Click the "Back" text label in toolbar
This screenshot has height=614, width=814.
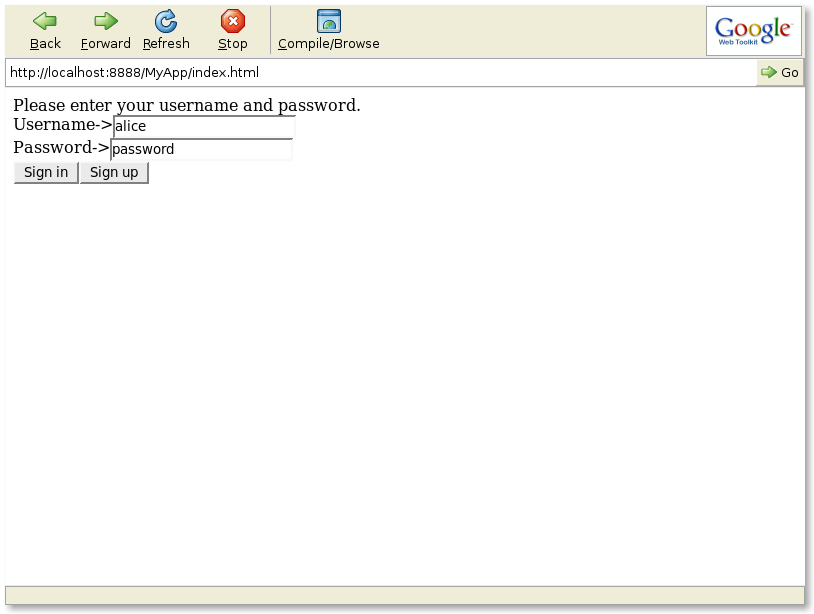pyautogui.click(x=45, y=44)
